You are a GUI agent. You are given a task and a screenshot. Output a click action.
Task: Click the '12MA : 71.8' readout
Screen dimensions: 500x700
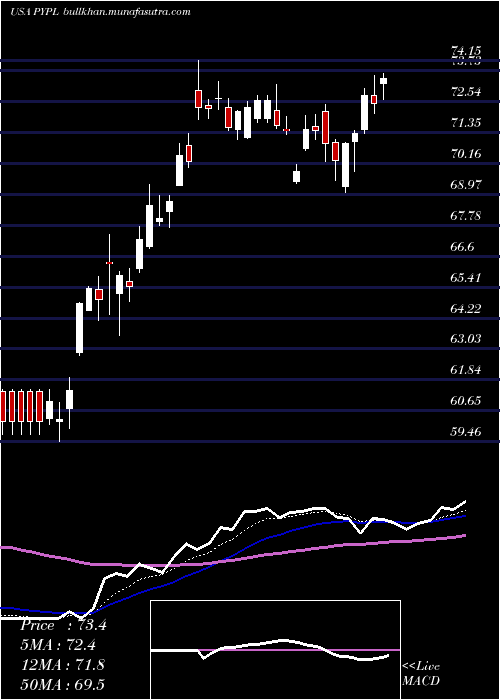tap(62, 665)
